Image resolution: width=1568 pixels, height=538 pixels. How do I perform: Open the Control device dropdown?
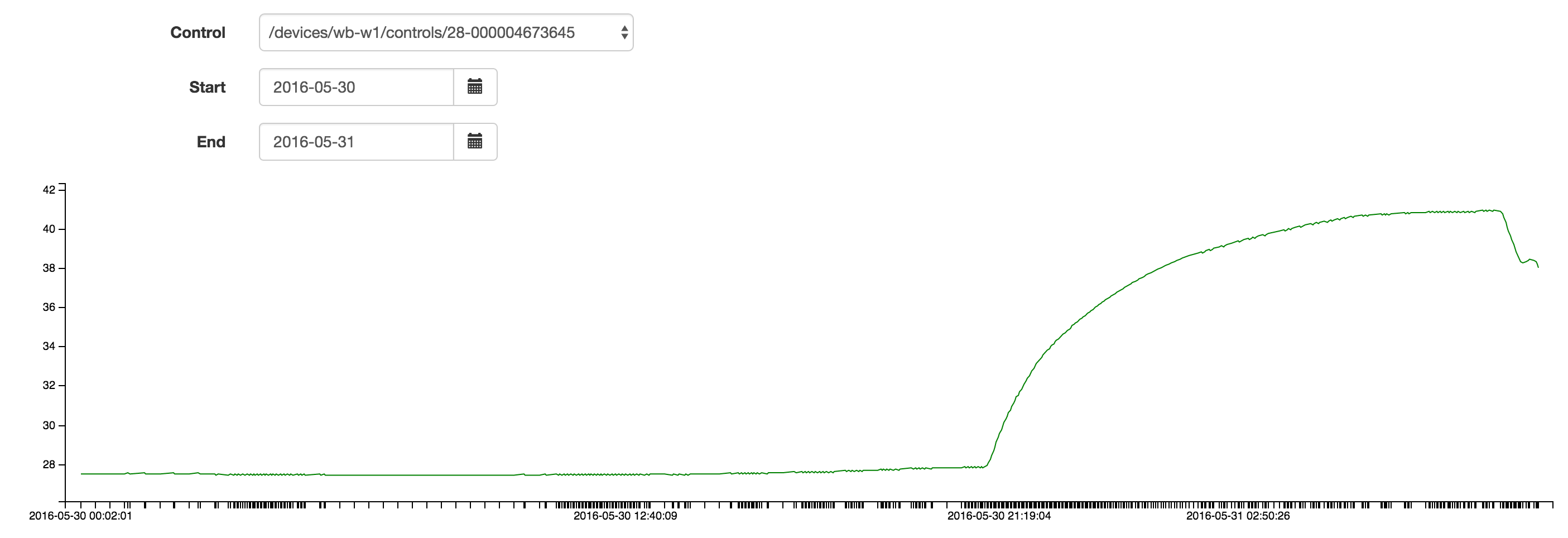(x=446, y=32)
